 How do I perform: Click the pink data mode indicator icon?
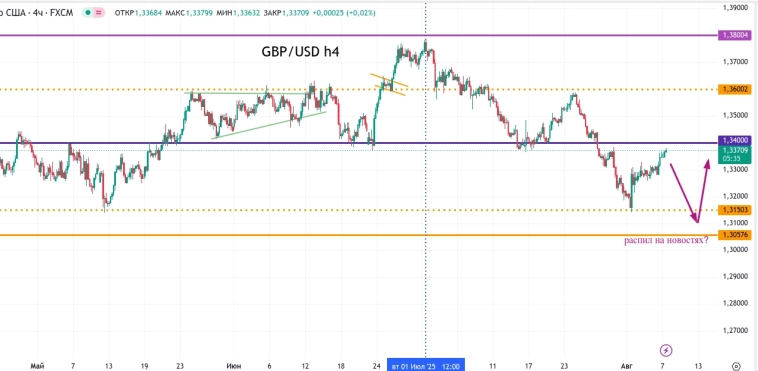99,13
